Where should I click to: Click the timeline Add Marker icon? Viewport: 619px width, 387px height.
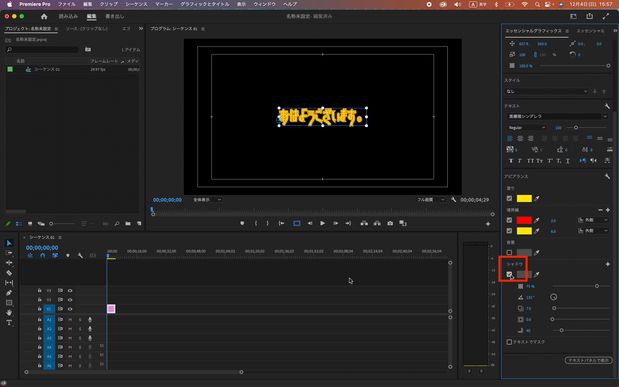[68, 255]
